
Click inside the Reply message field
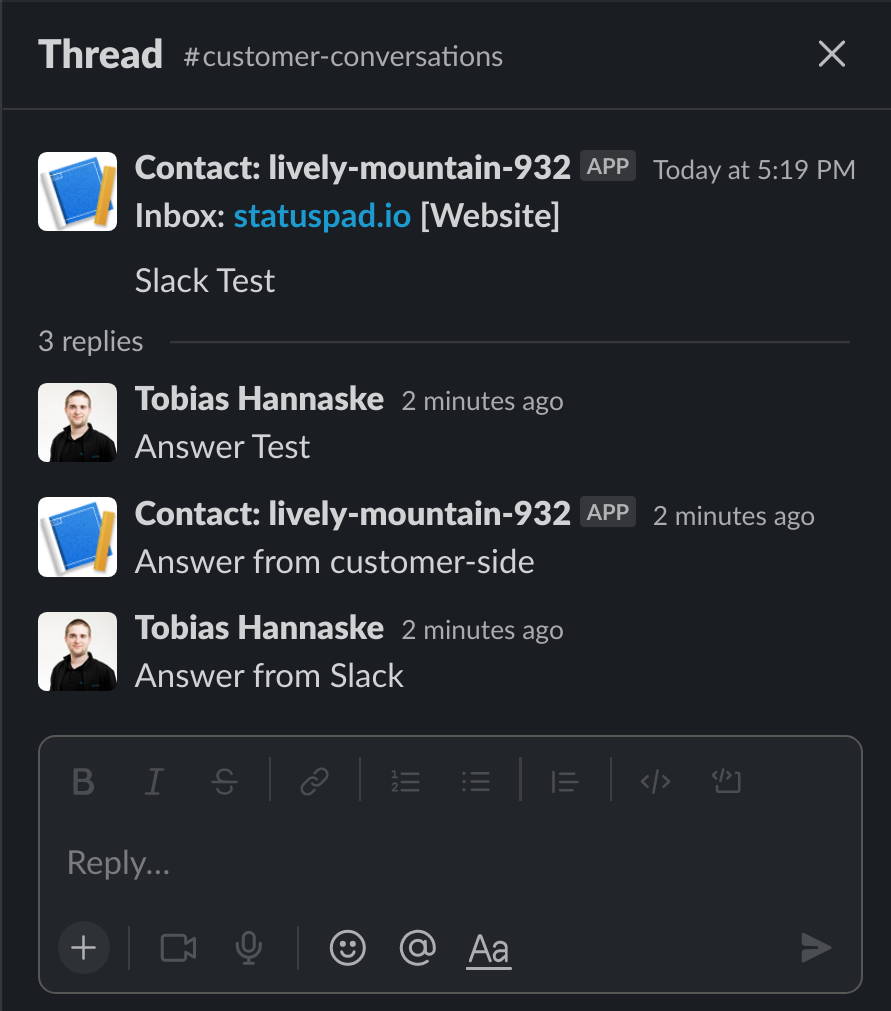point(300,862)
